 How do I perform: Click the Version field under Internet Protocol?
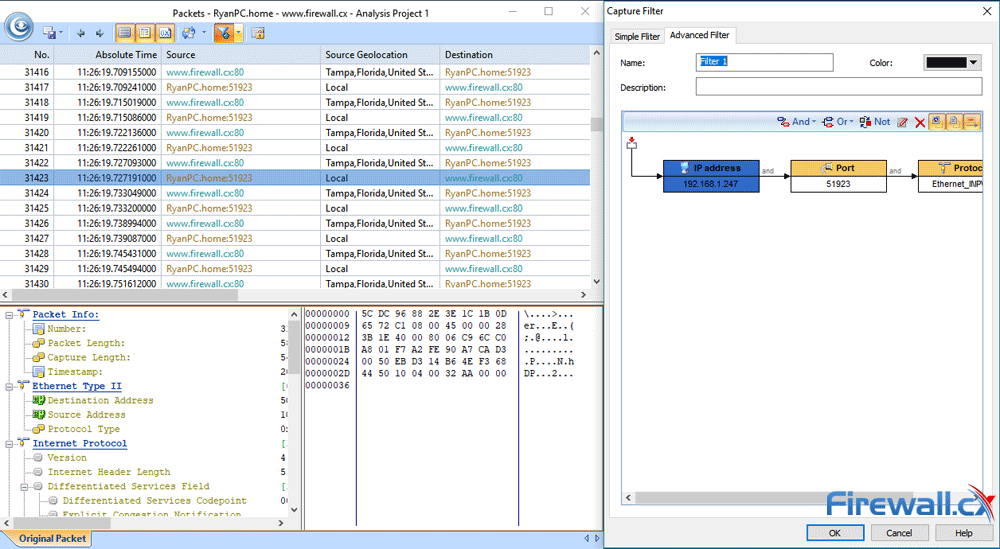point(67,458)
